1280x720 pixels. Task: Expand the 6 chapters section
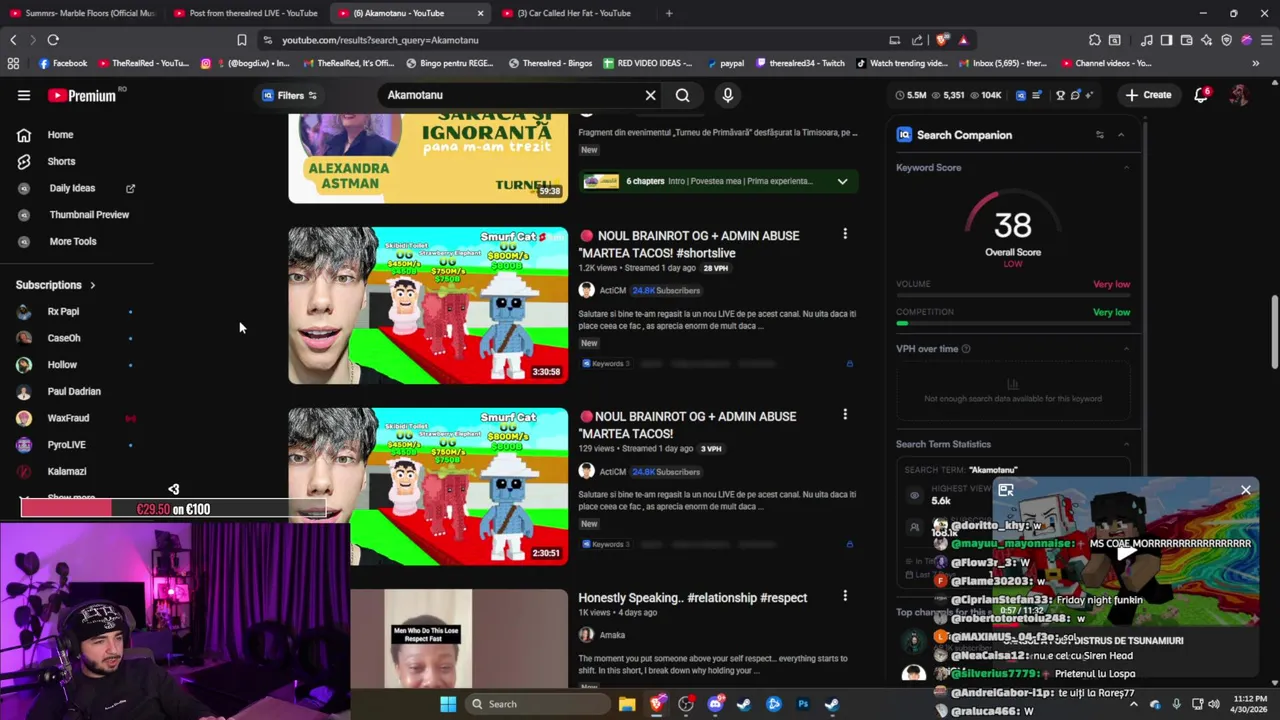coord(842,181)
